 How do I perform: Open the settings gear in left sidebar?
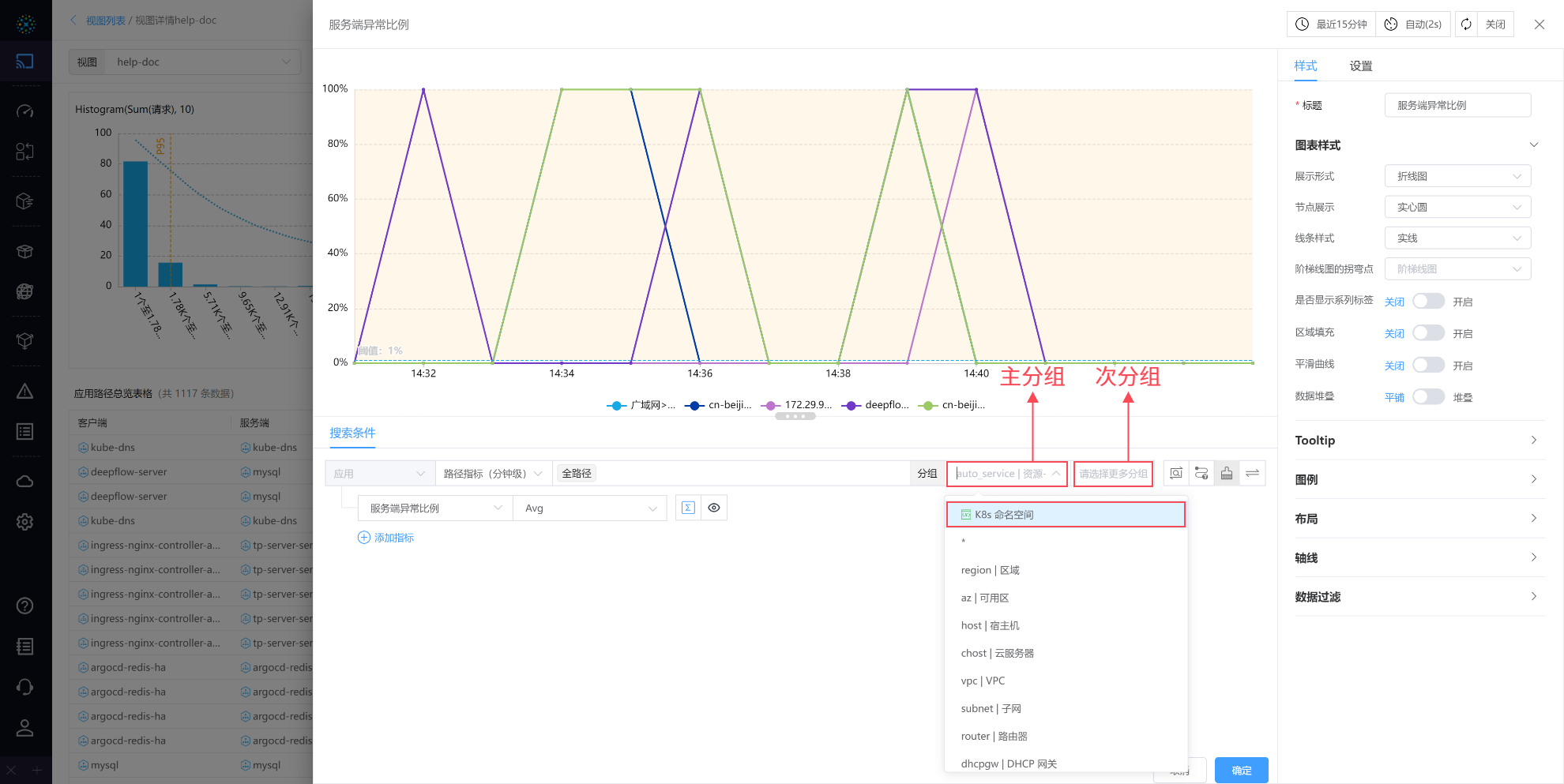(25, 522)
